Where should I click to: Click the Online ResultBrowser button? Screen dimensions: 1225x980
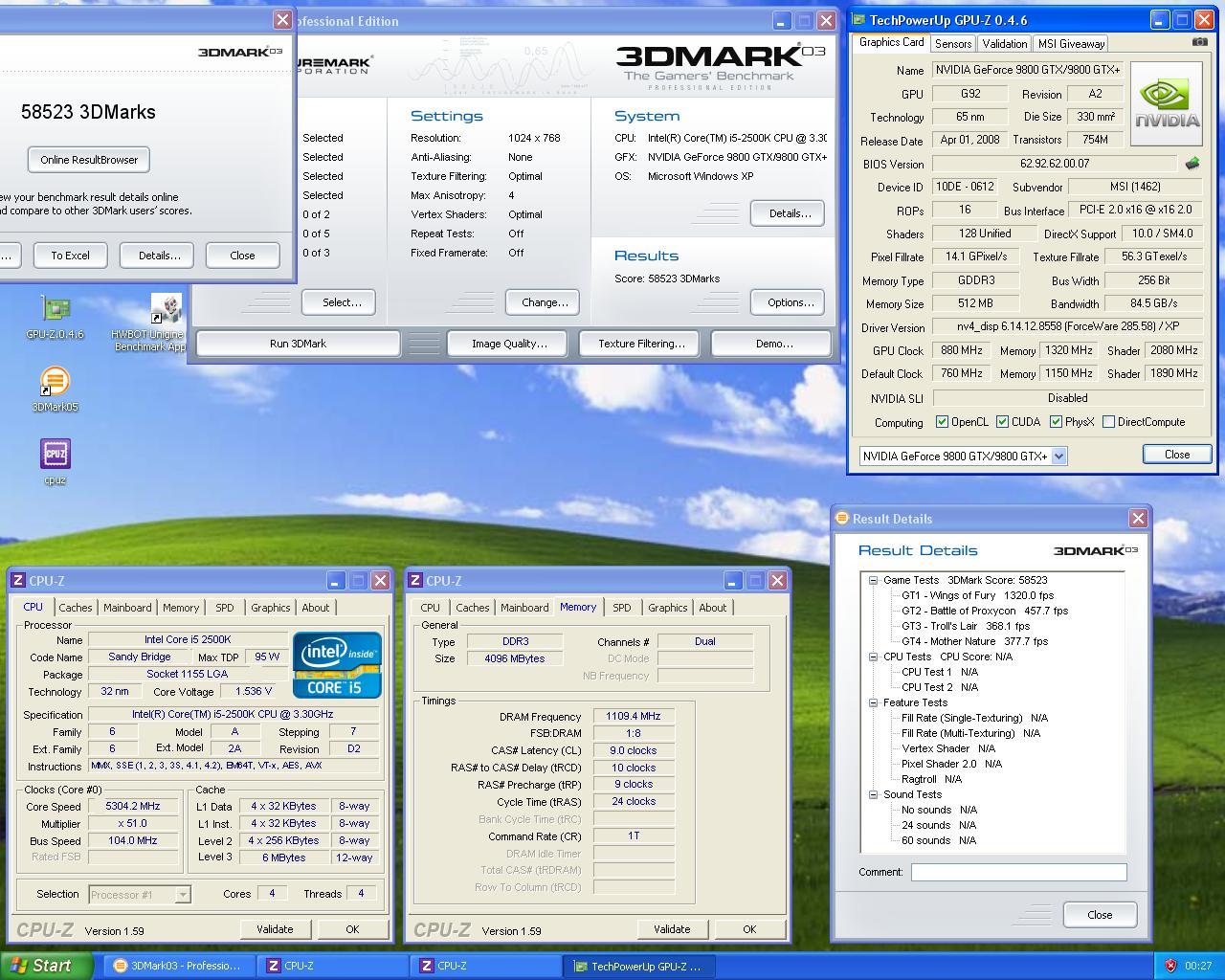pos(89,160)
